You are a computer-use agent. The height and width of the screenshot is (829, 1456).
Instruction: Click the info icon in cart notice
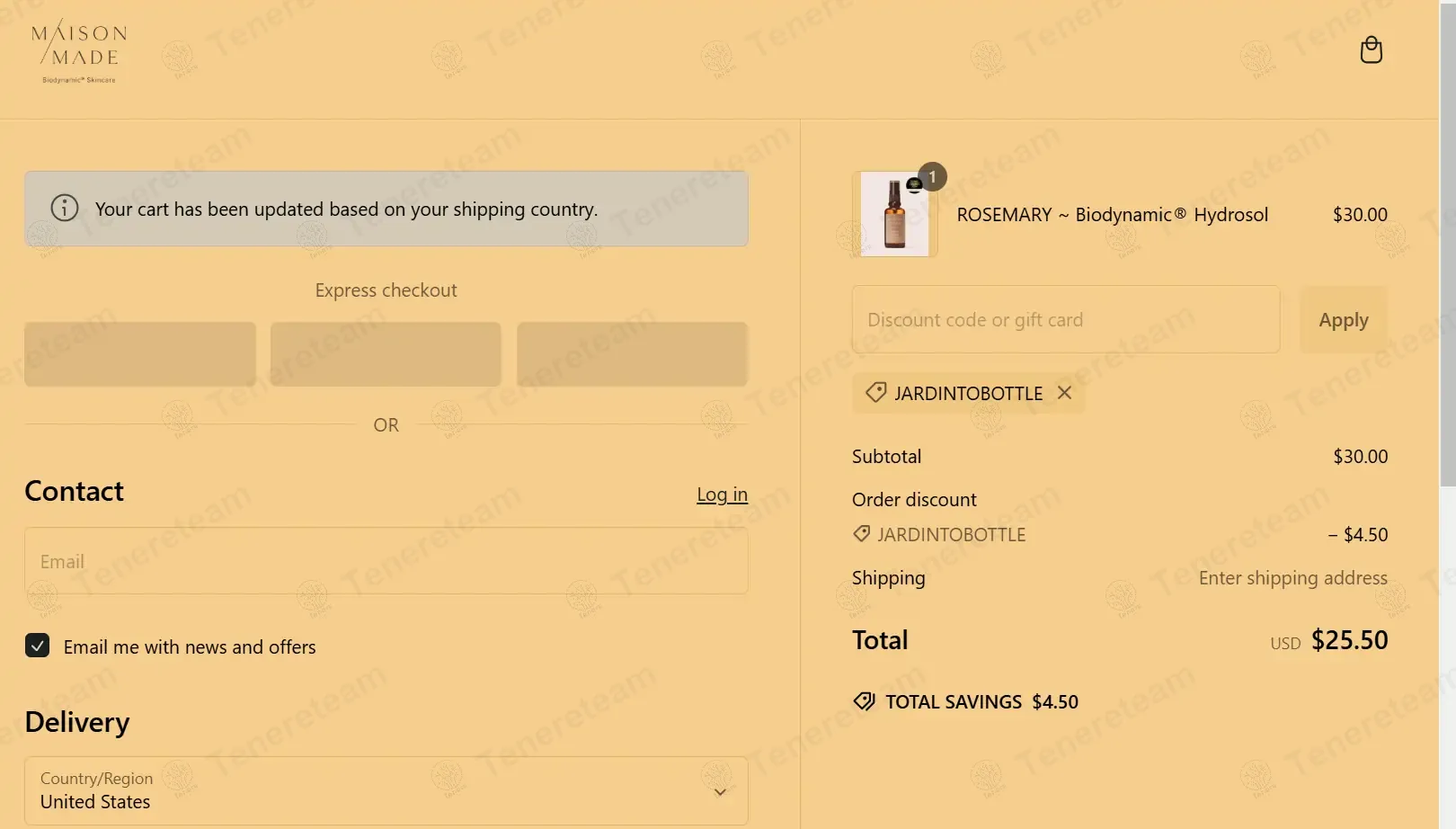coord(65,208)
